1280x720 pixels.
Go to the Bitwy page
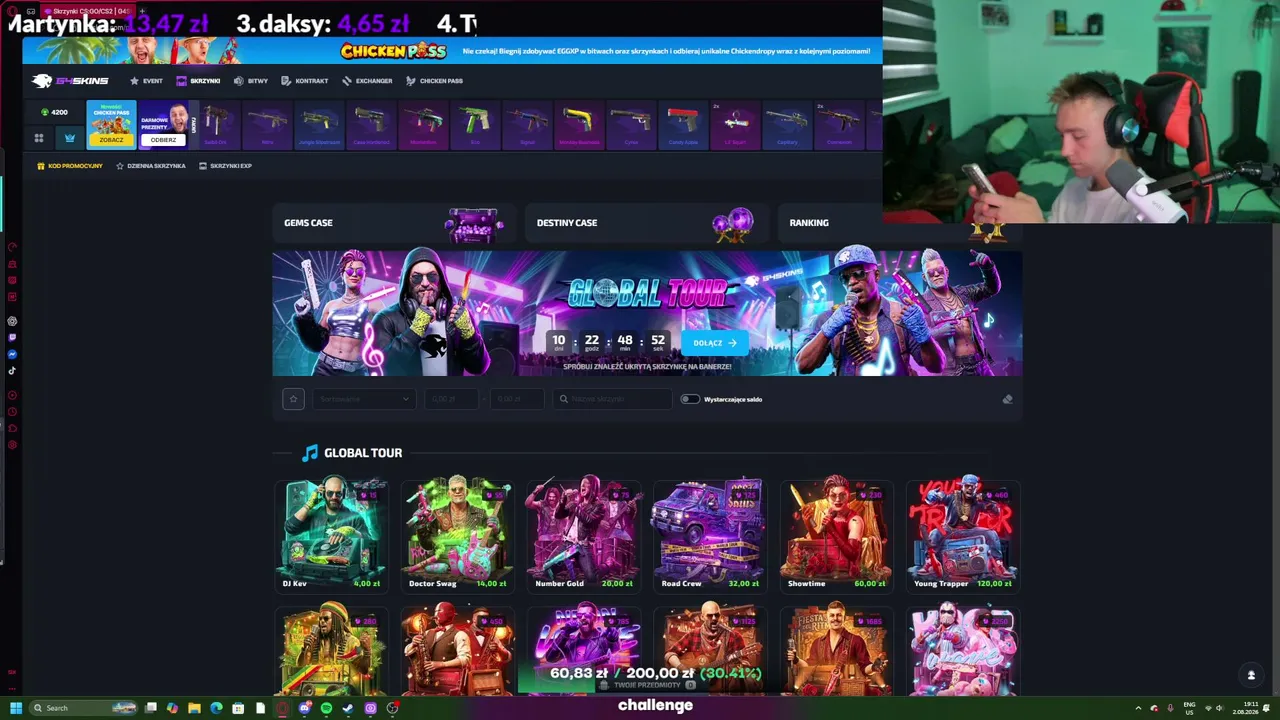[251, 81]
